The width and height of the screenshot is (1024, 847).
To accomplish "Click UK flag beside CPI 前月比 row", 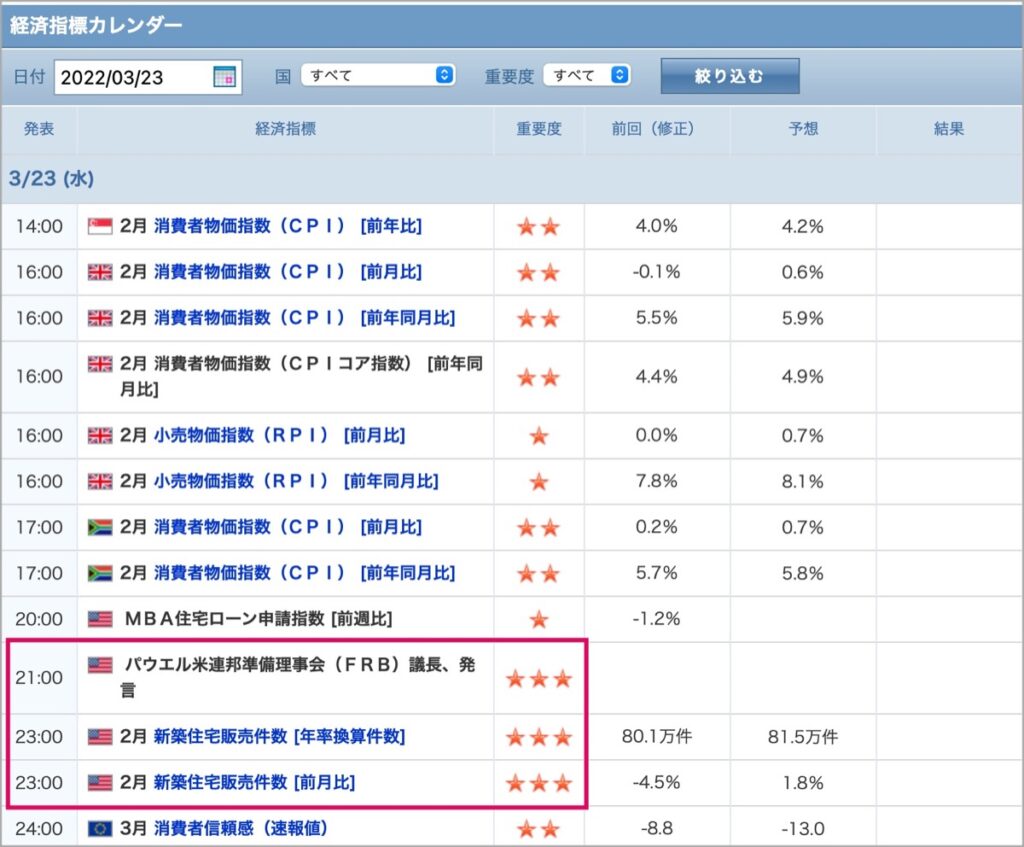I will click(x=100, y=272).
